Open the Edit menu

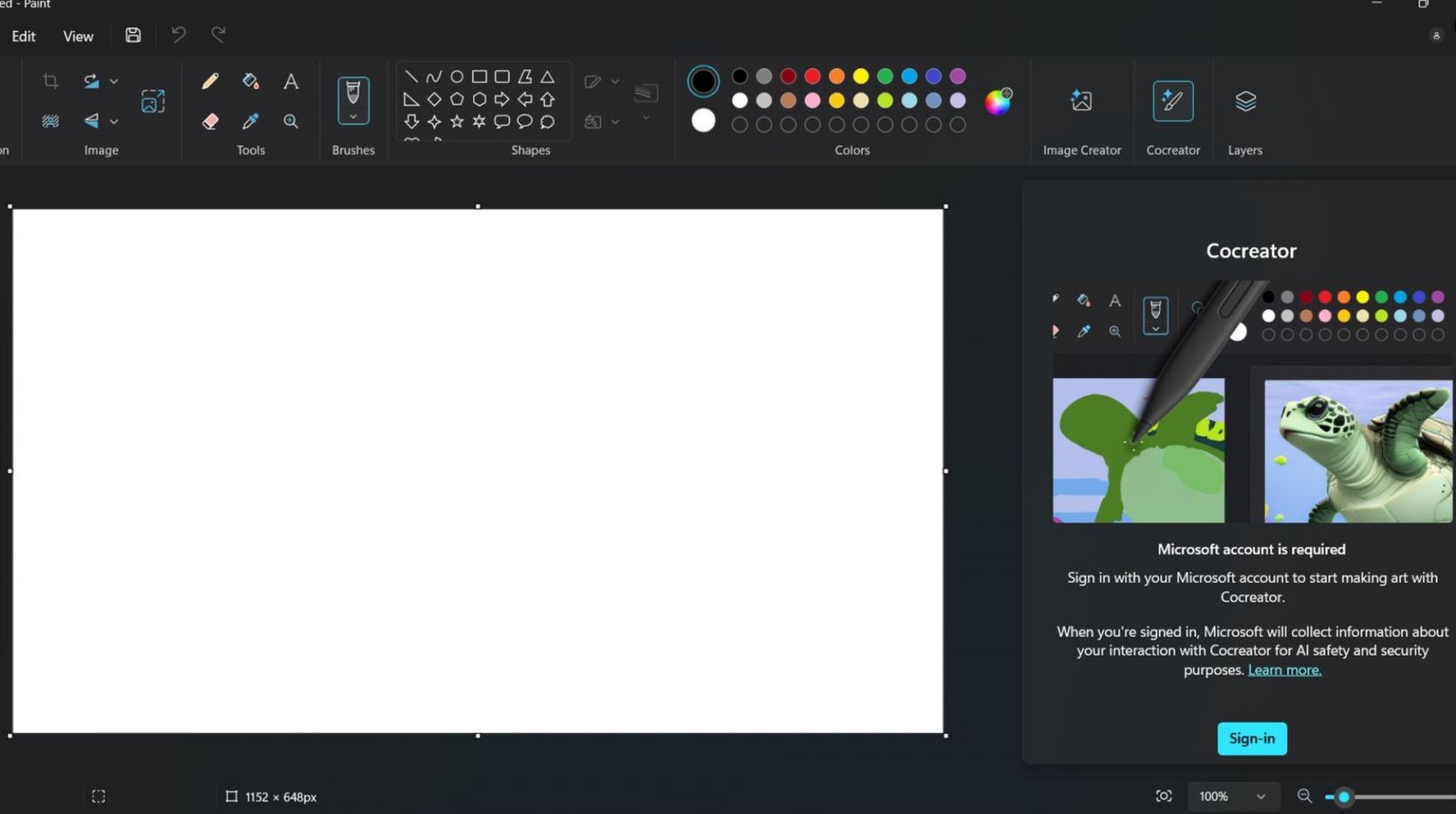pos(24,36)
